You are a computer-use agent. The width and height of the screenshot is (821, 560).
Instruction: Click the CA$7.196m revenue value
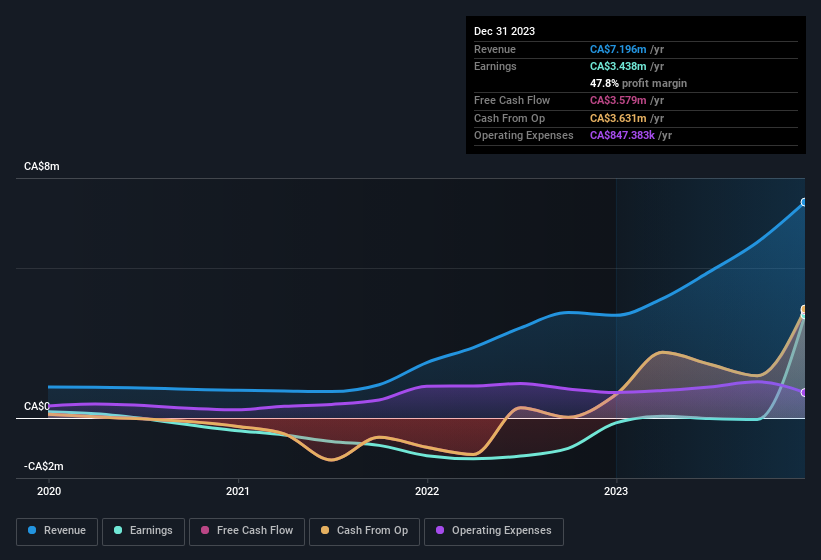point(618,49)
